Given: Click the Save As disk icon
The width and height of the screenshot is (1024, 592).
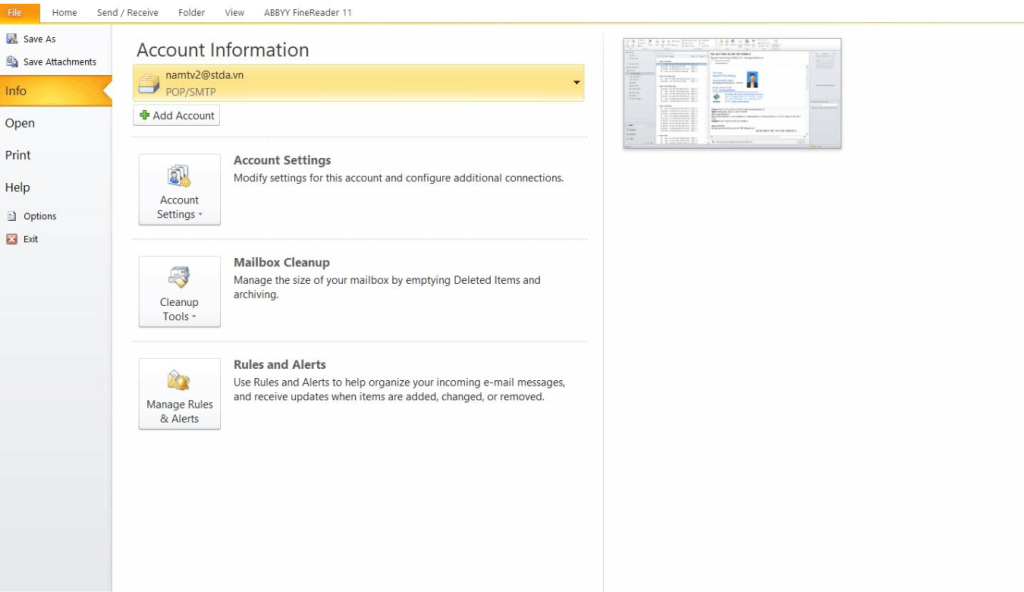Looking at the screenshot, I should click(x=12, y=39).
